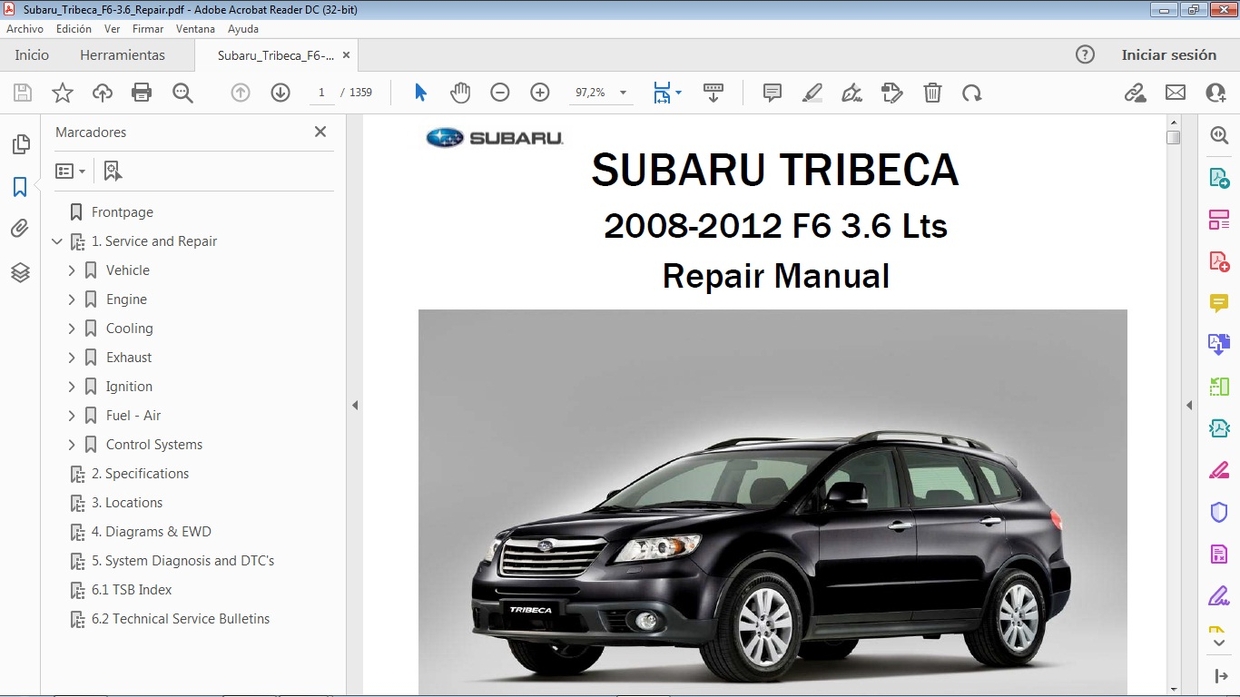Open the Export PDF tool in right pane
The height and width of the screenshot is (697, 1240).
click(1219, 177)
